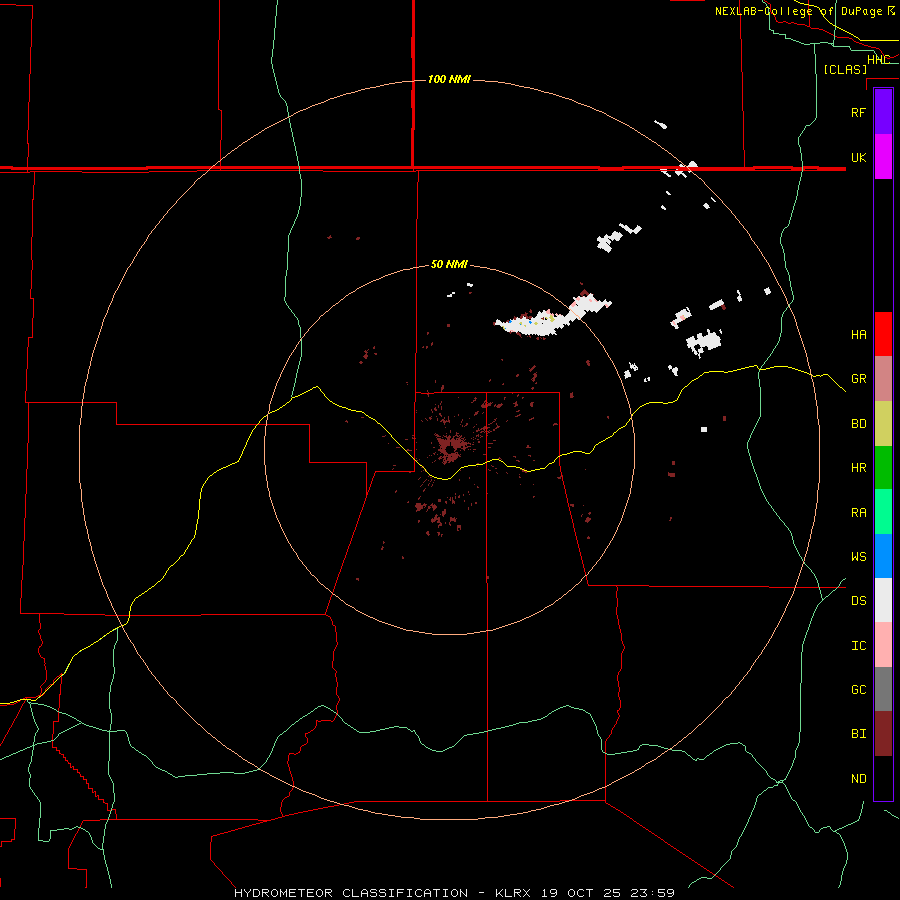Click the WS blue legend swatch
The width and height of the screenshot is (900, 900).
coord(883,556)
